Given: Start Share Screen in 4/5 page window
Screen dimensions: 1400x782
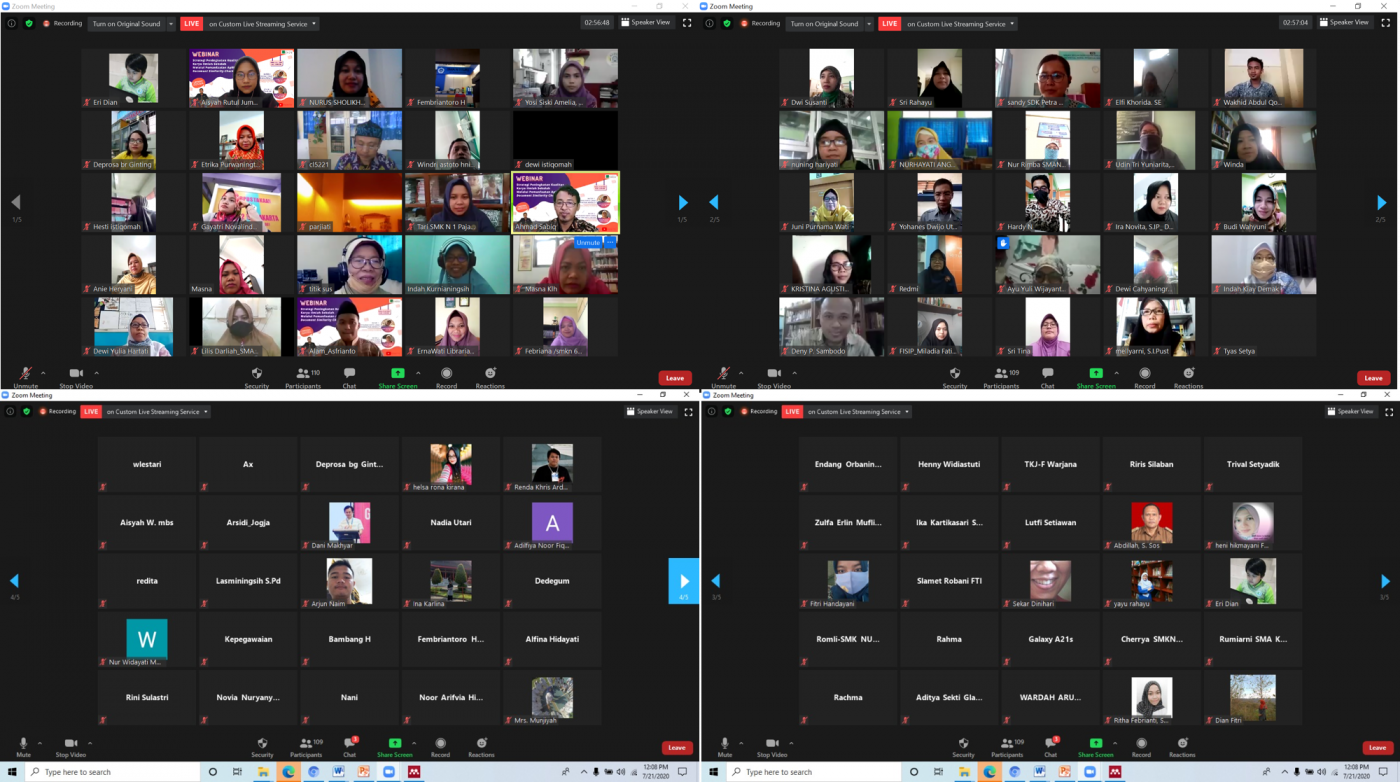Looking at the screenshot, I should 395,746.
